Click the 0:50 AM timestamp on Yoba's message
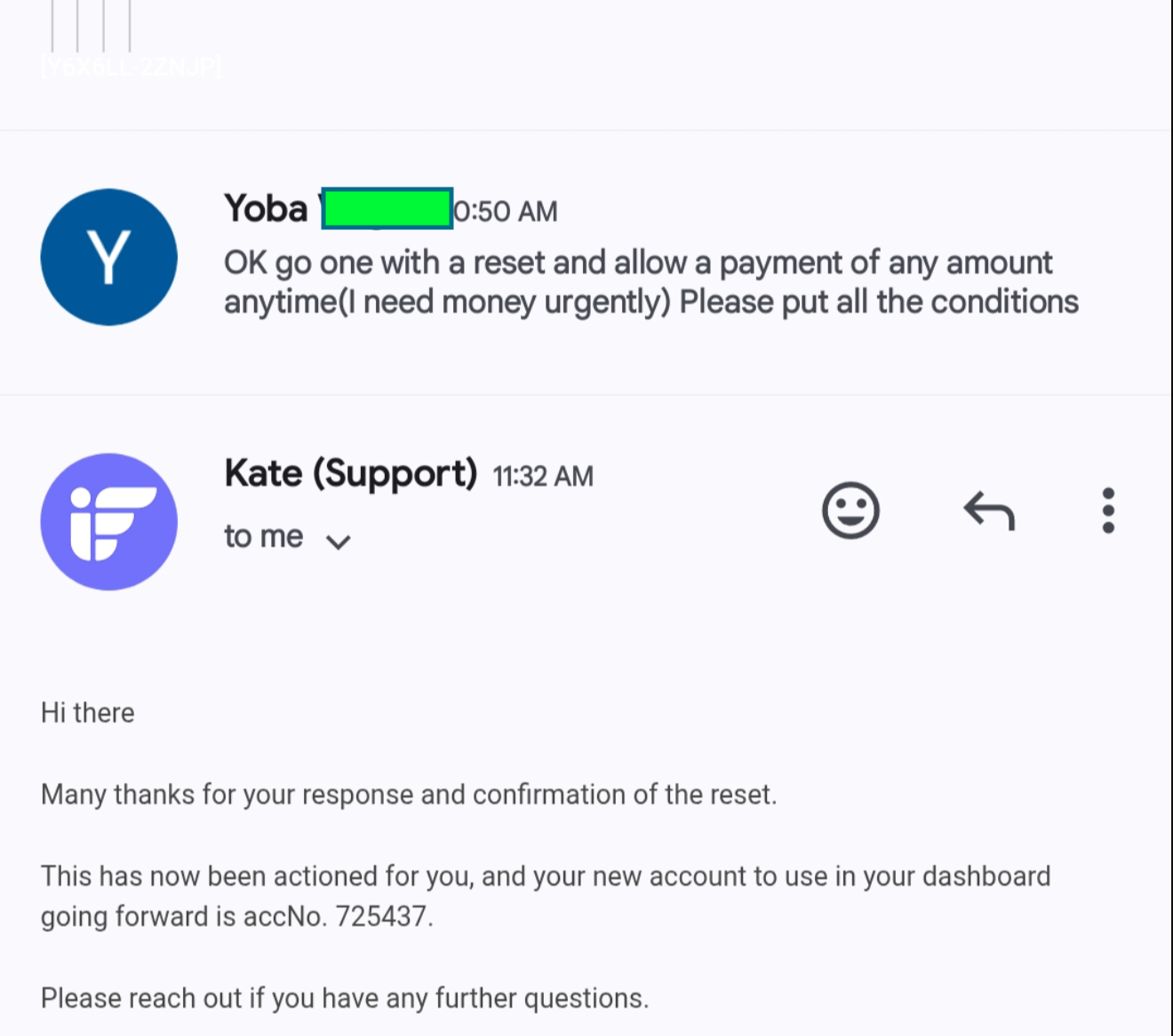Image resolution: width=1173 pixels, height=1036 pixels. [506, 211]
